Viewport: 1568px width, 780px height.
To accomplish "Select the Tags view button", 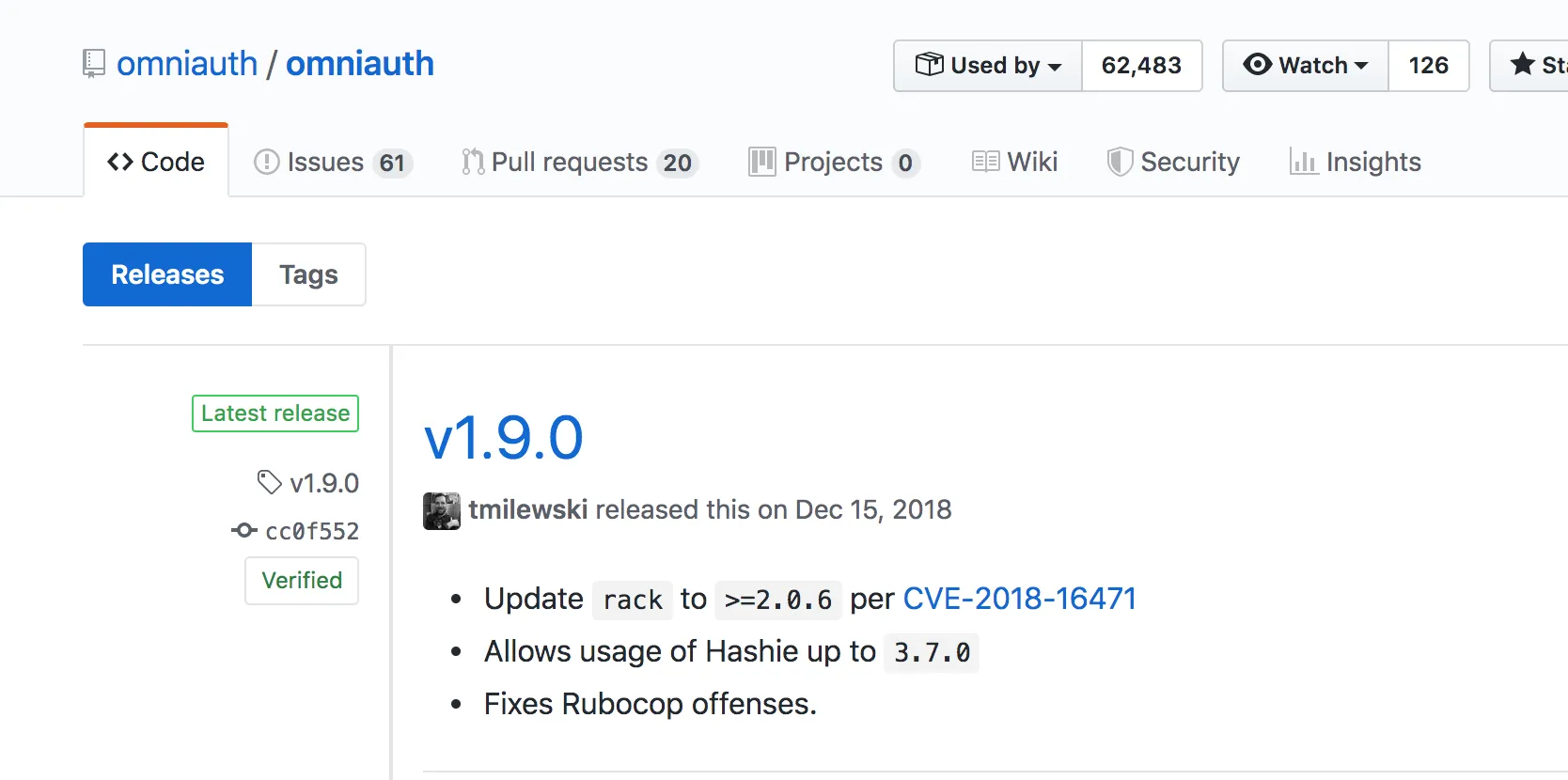I will (308, 274).
